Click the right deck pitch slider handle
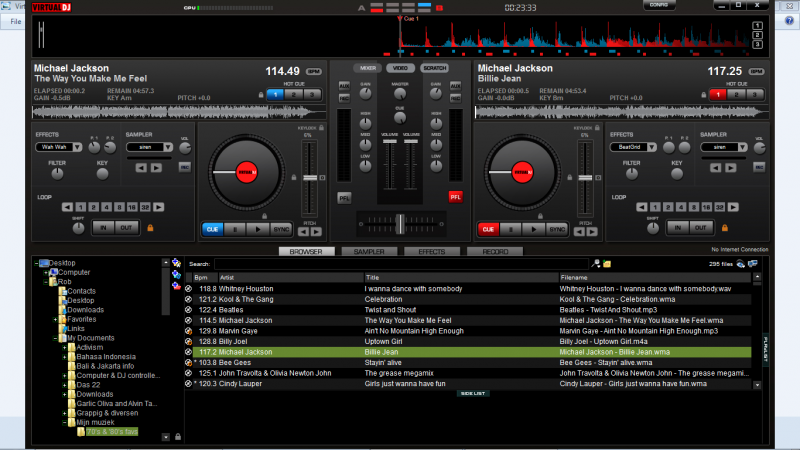Image resolution: width=800 pixels, height=450 pixels. (586, 178)
